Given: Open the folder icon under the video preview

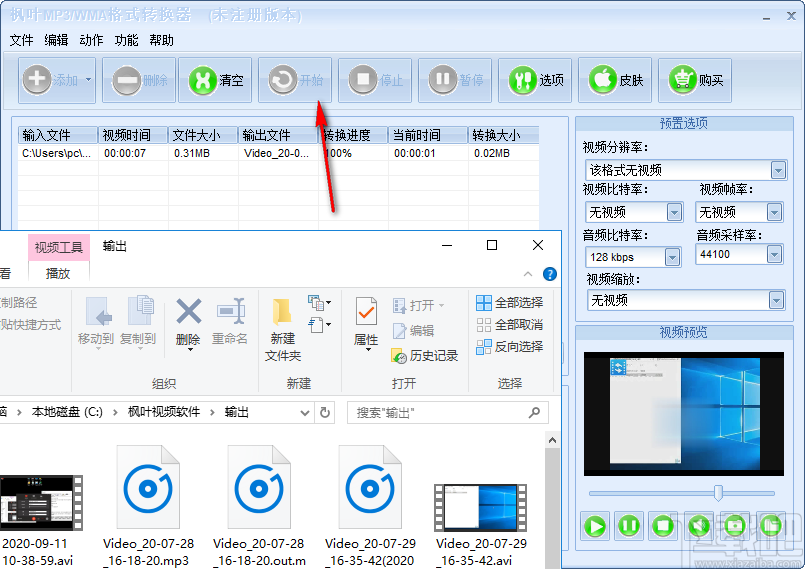Looking at the screenshot, I should pos(771,526).
